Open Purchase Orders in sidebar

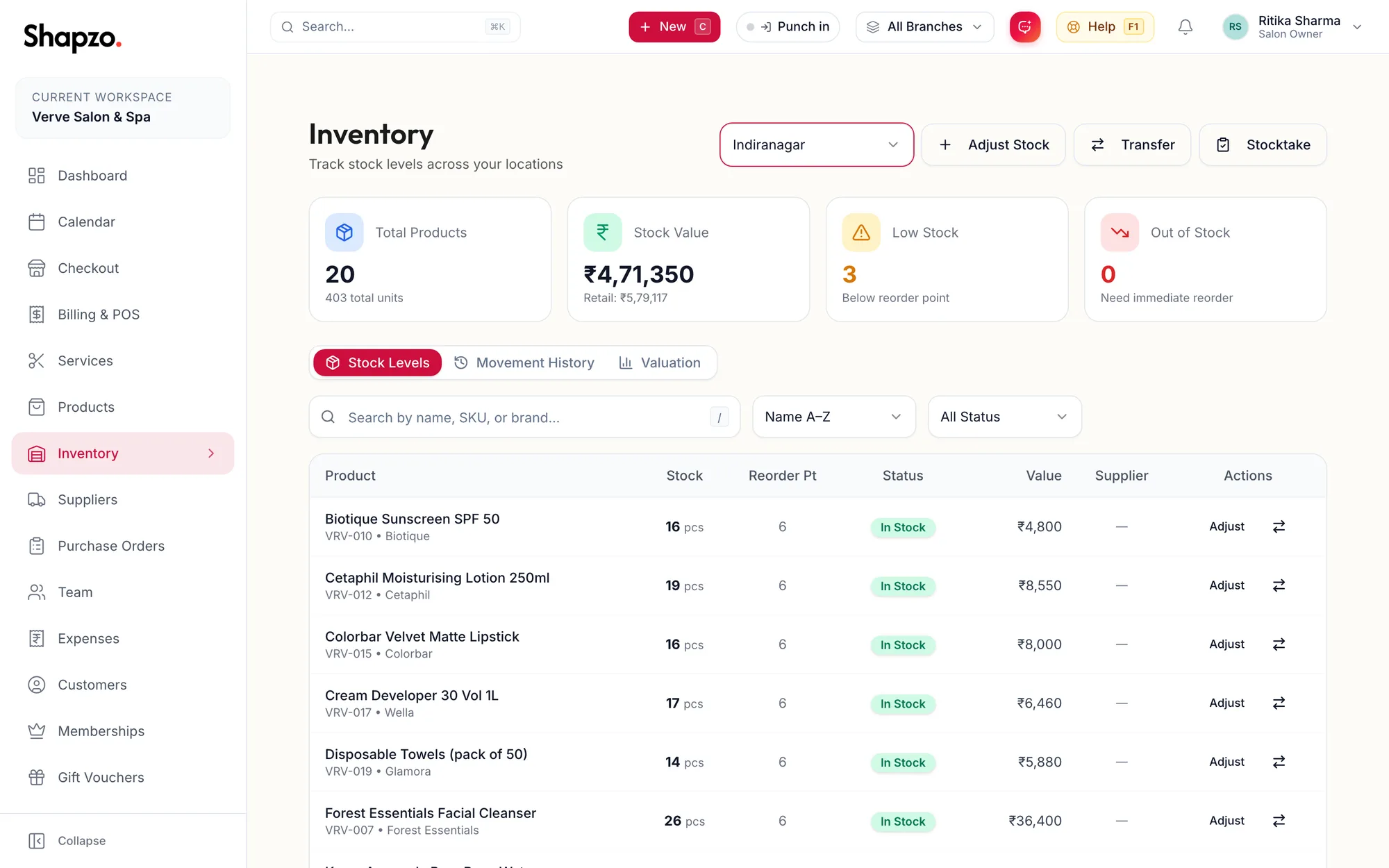click(x=123, y=546)
